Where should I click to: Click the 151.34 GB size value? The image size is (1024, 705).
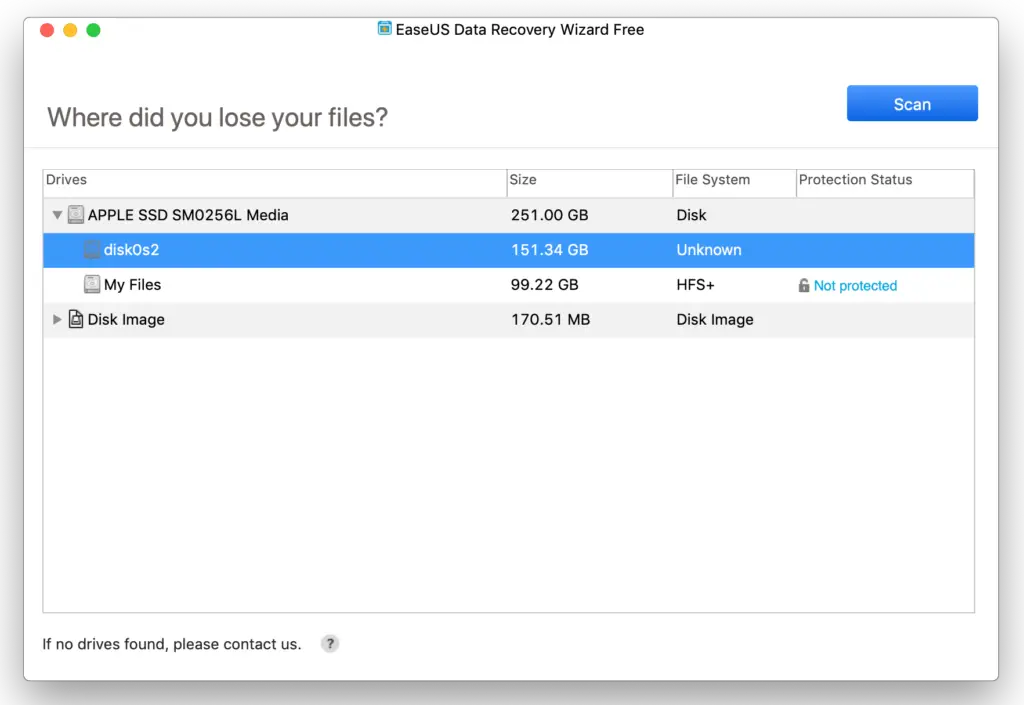point(549,249)
